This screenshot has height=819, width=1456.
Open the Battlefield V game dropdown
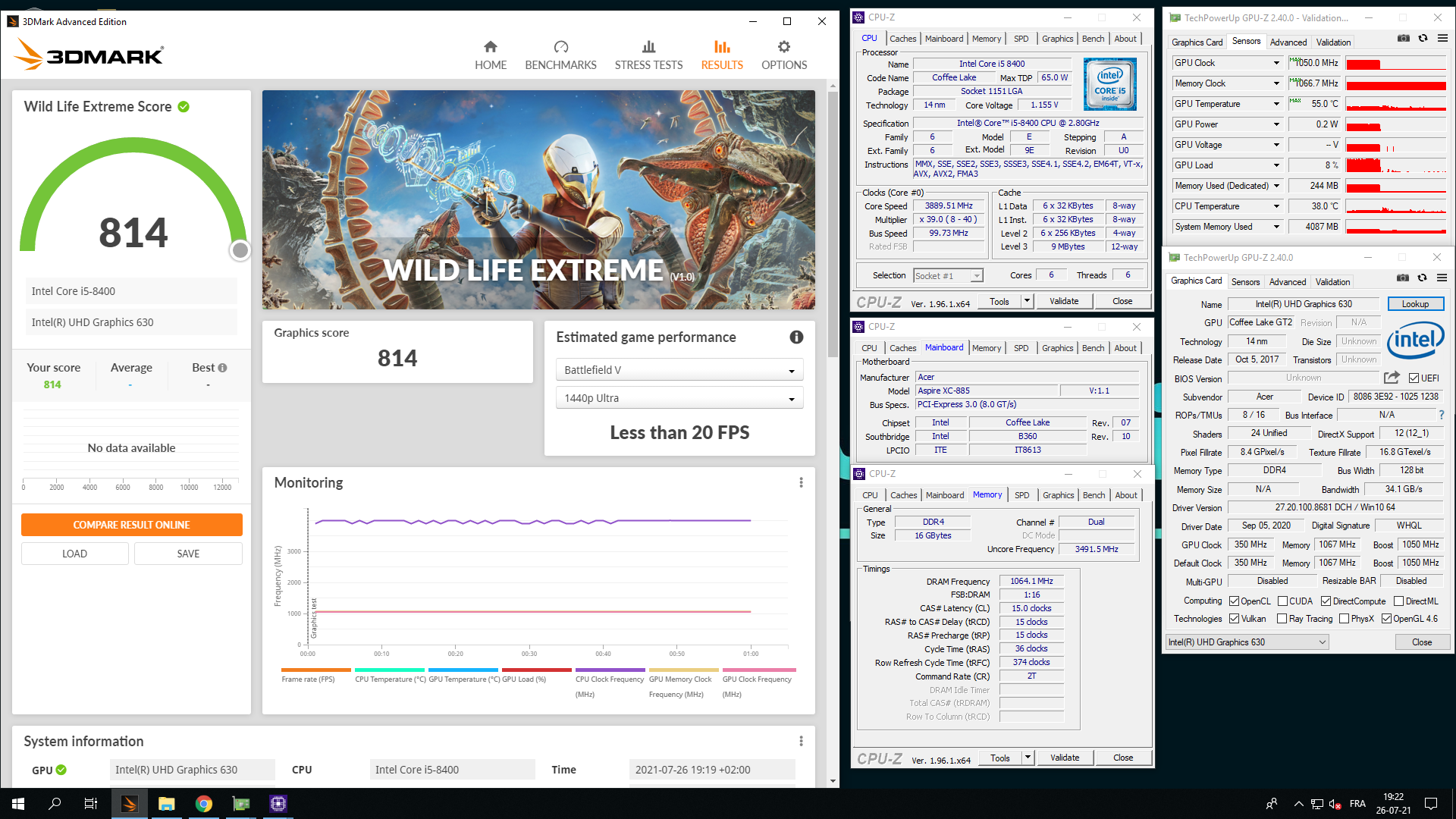[x=679, y=370]
